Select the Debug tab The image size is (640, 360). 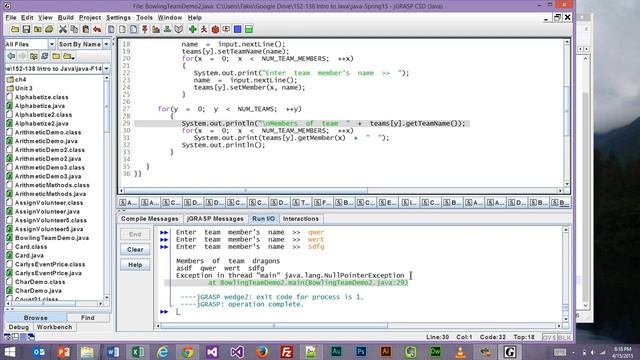[x=19, y=327]
